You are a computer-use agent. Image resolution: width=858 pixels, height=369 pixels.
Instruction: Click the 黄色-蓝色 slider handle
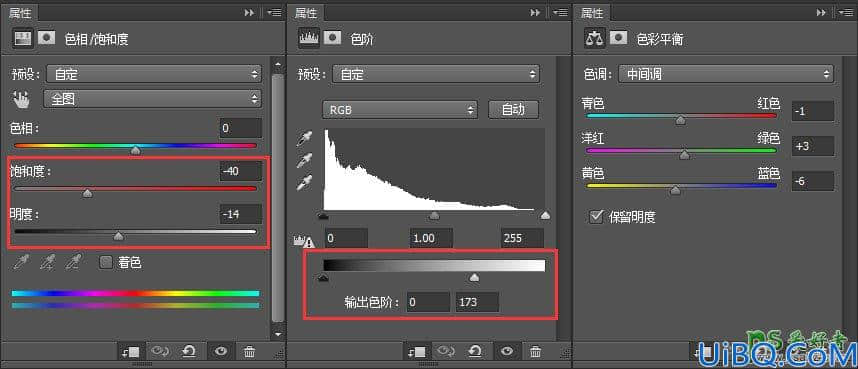(x=676, y=190)
